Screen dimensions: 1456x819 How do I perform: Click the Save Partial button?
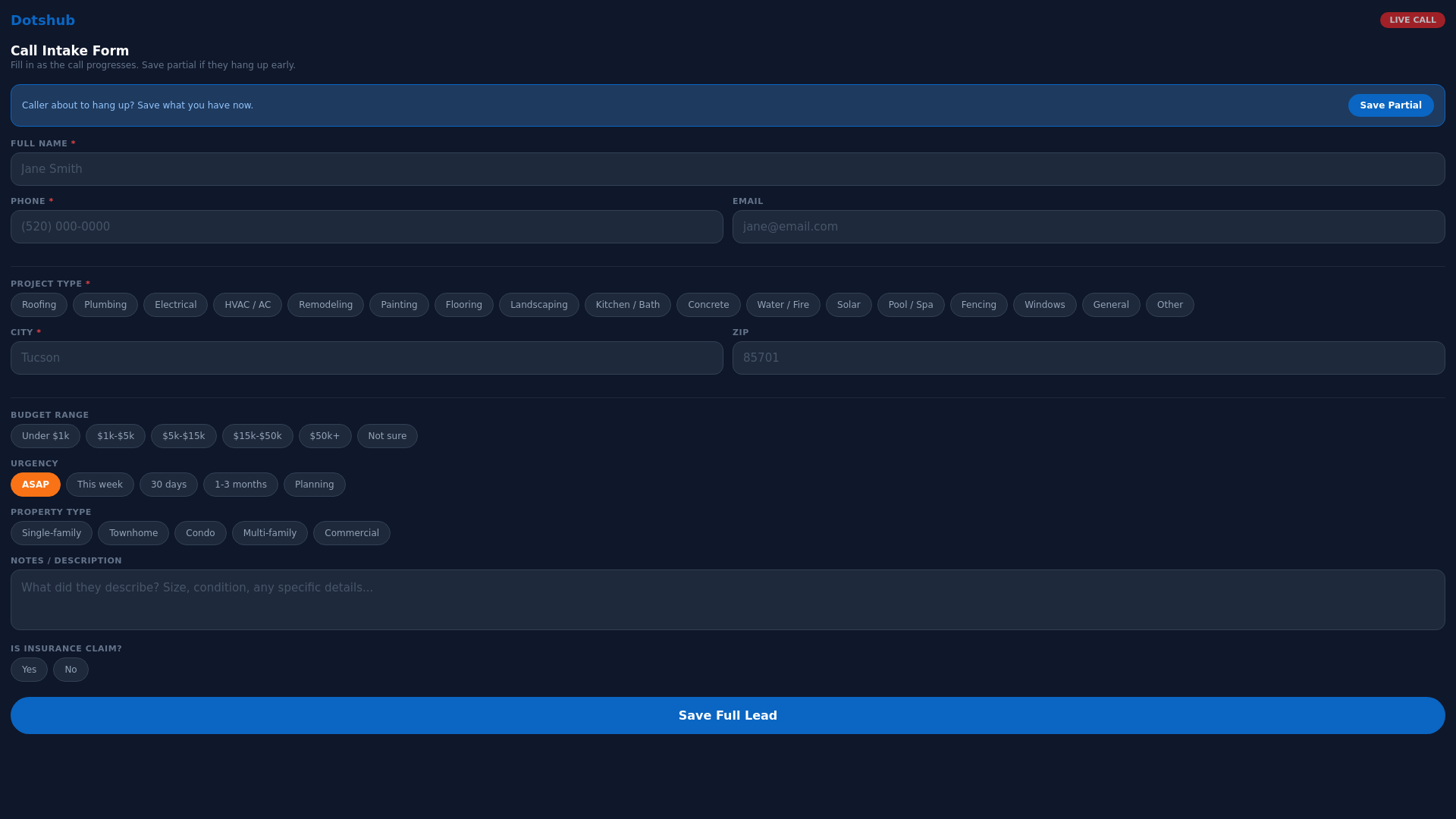[1390, 105]
